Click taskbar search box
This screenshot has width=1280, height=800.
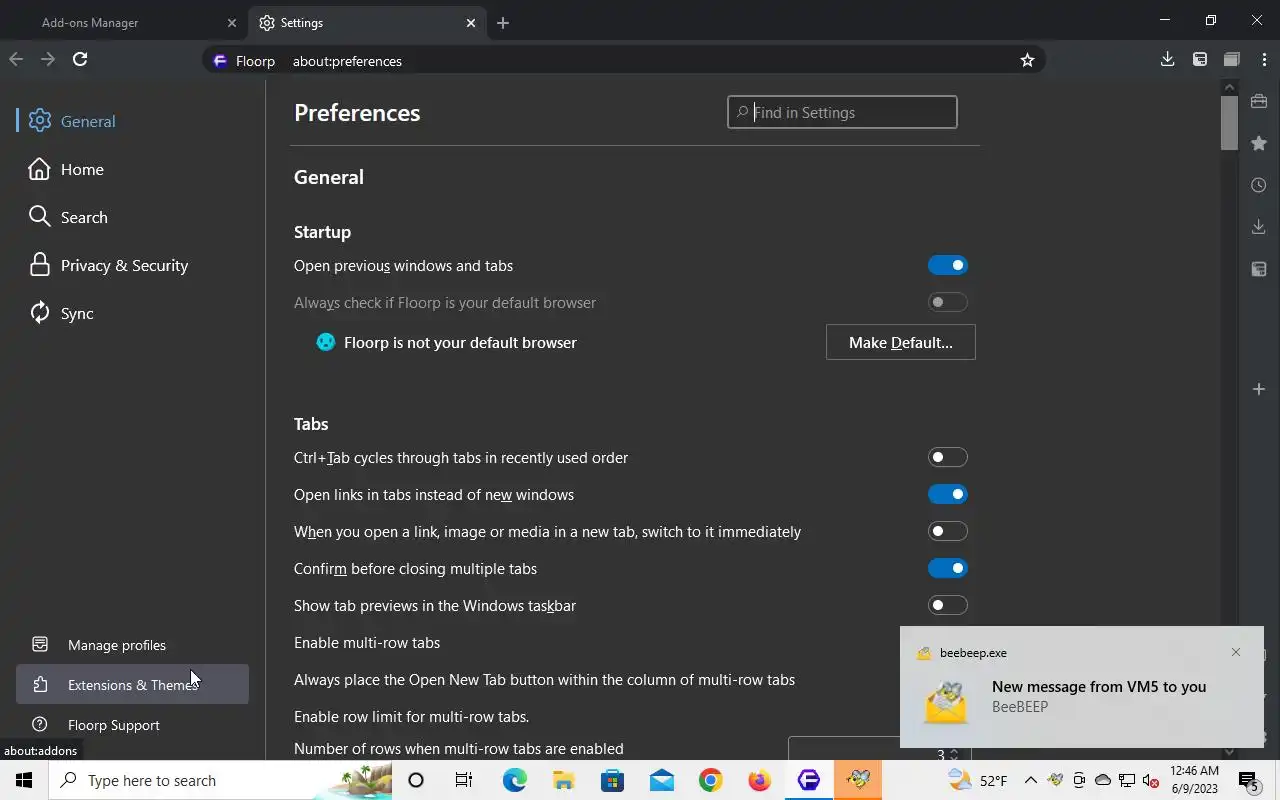click(x=220, y=780)
